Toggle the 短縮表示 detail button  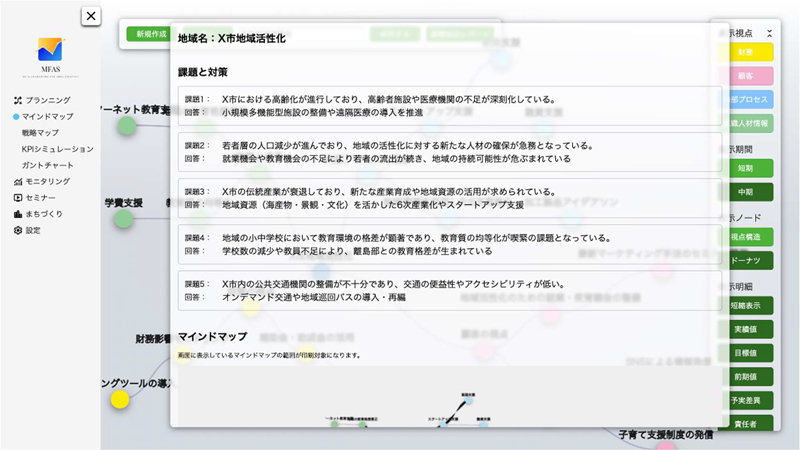(x=745, y=306)
